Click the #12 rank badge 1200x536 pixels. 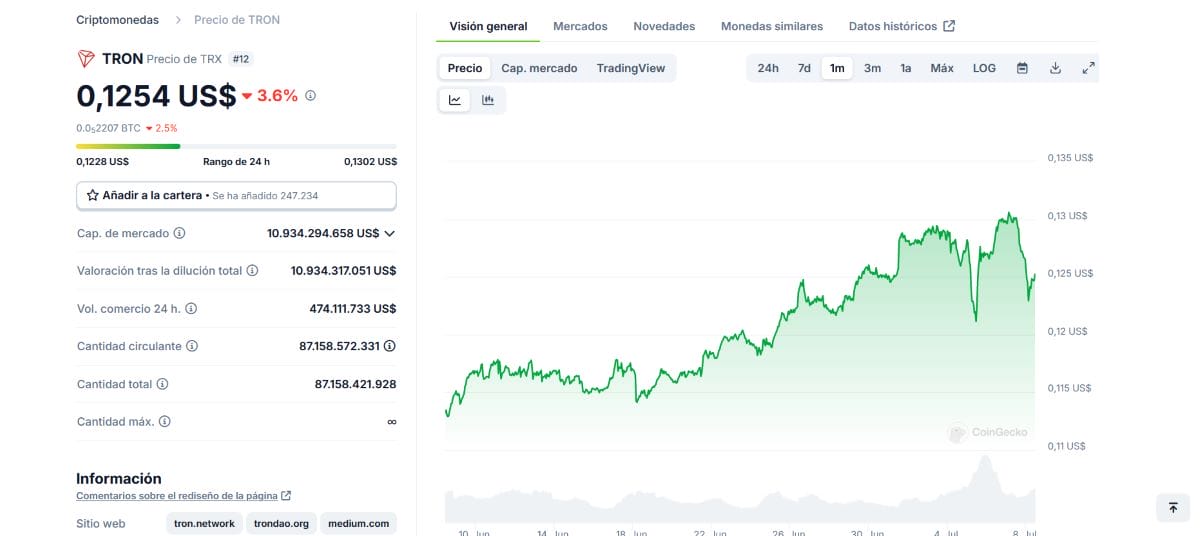pos(241,59)
